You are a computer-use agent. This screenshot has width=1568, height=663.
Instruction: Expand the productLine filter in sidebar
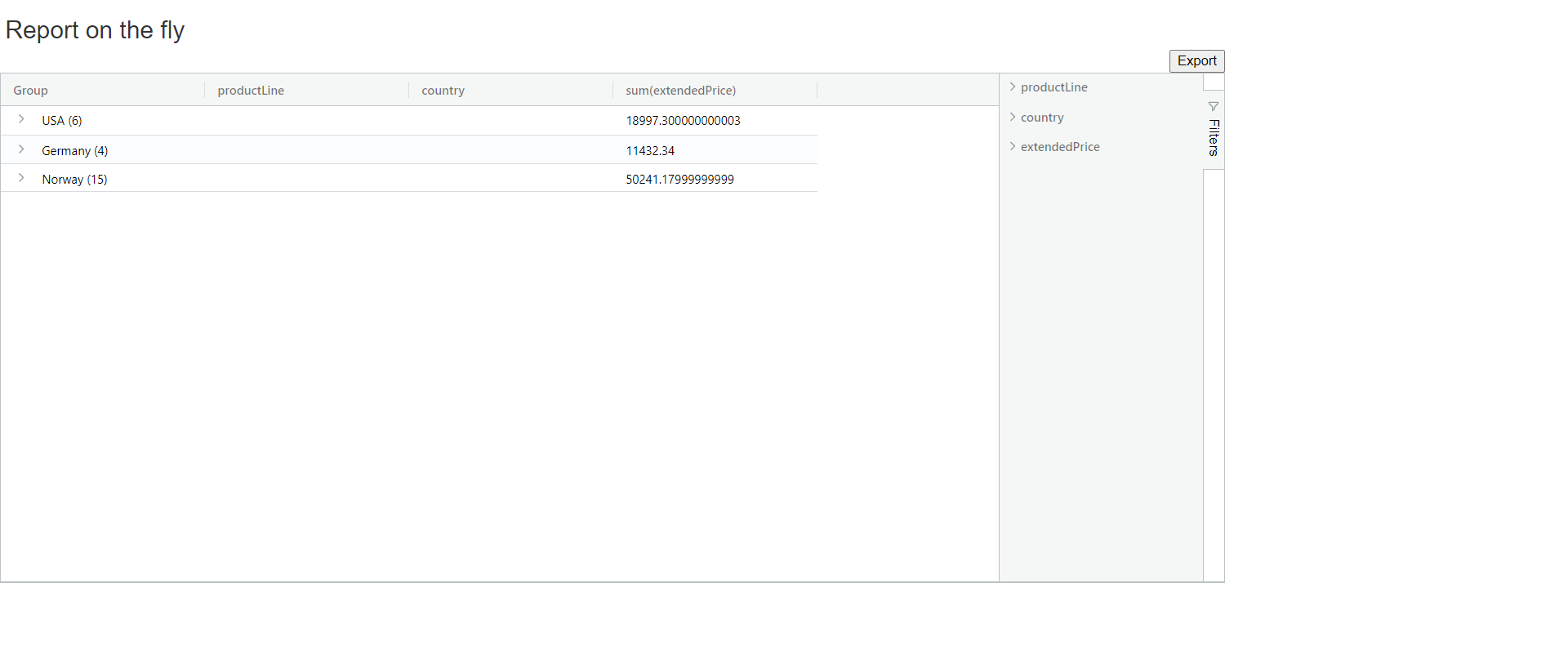click(1013, 87)
